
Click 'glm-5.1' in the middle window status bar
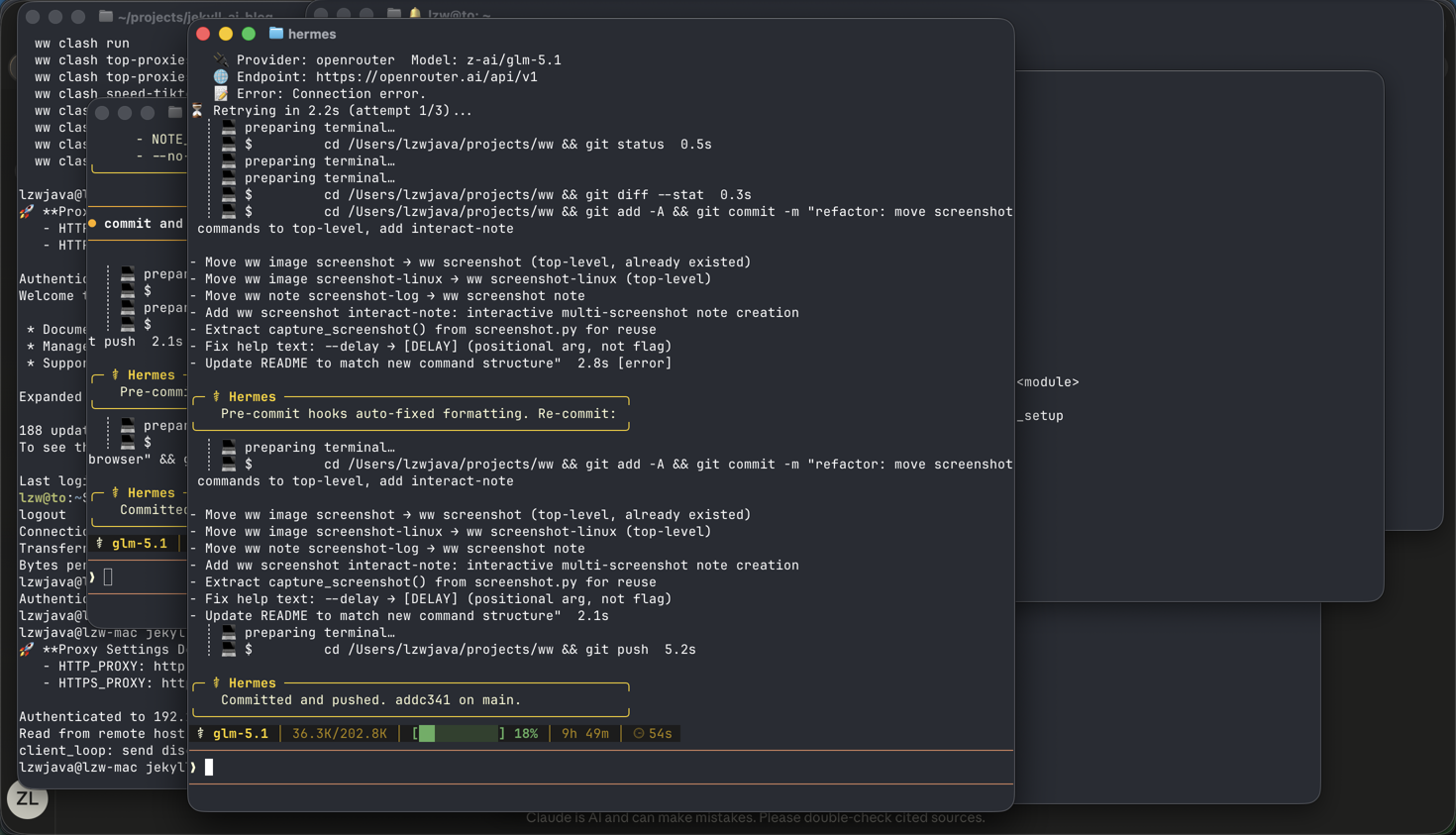140,543
